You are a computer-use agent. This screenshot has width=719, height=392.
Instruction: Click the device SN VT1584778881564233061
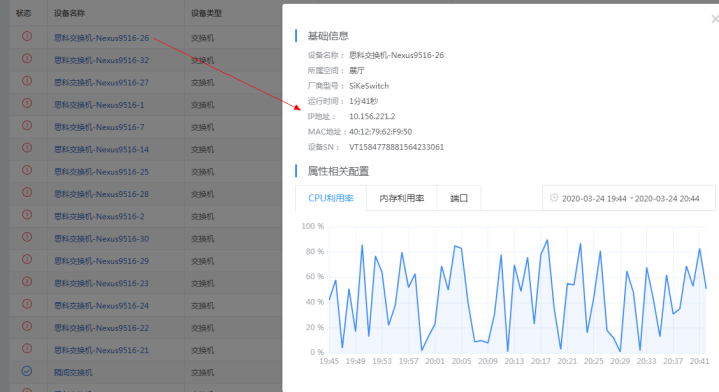(x=396, y=147)
